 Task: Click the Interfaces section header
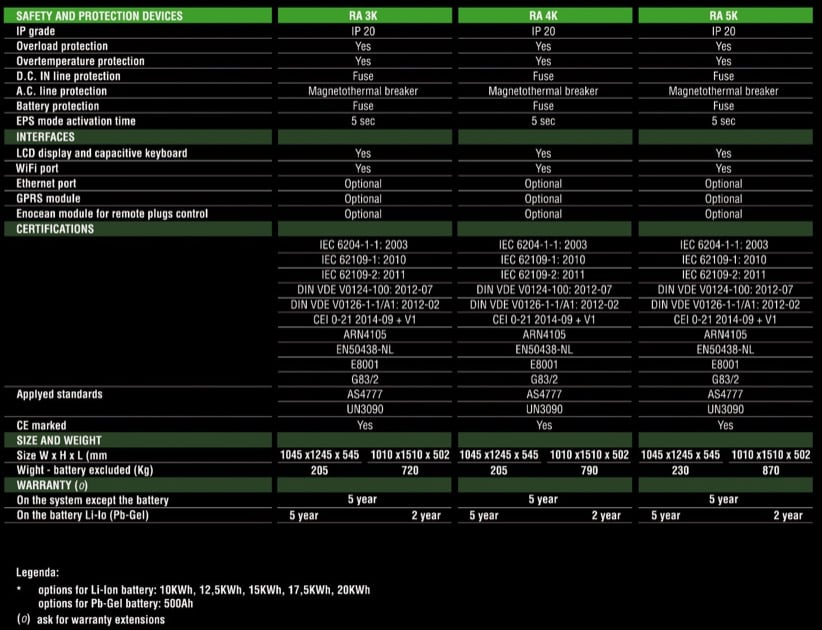pos(46,137)
